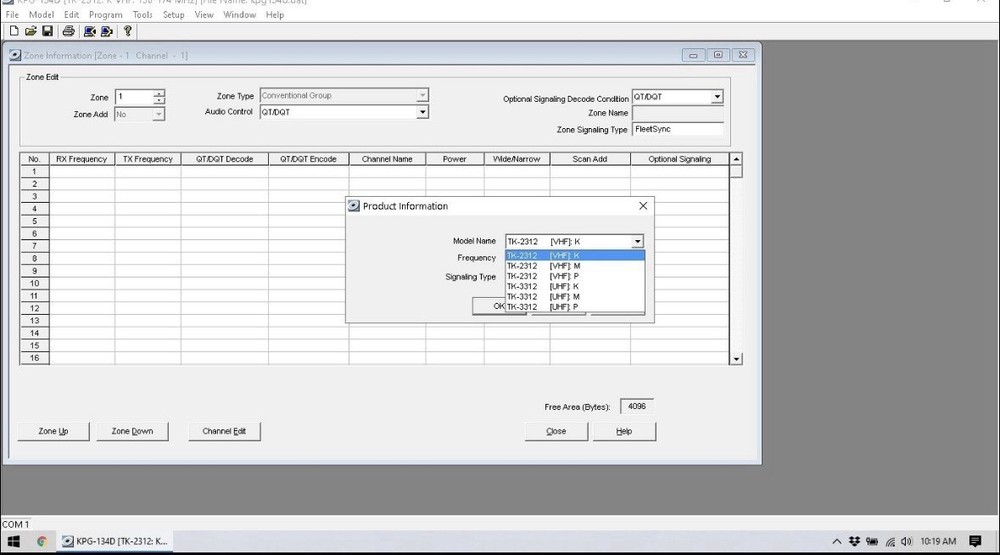Click the Open file toolbar icon
The image size is (1000, 555).
(30, 31)
